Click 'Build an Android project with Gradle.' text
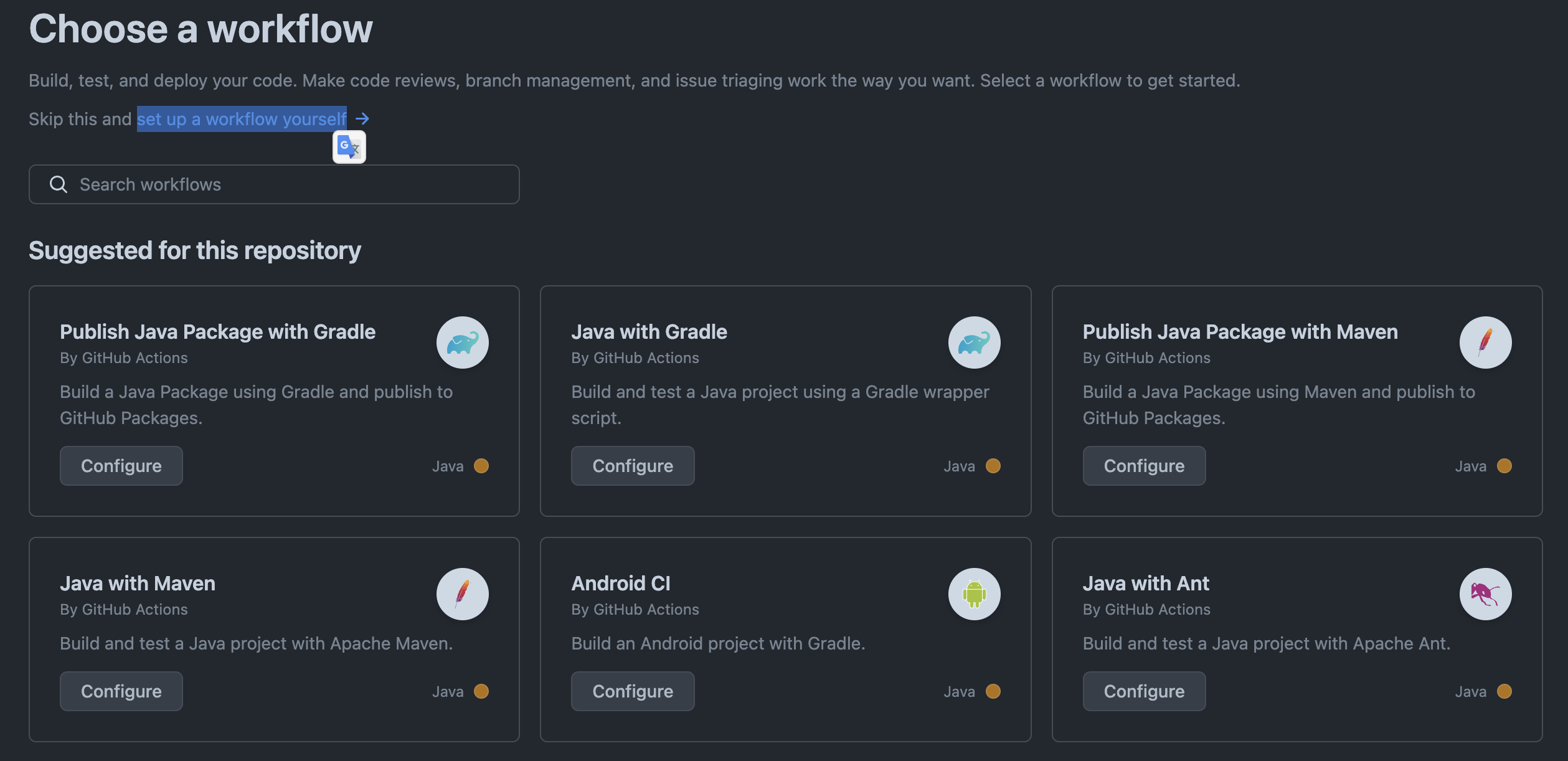The height and width of the screenshot is (761, 1568). pos(718,643)
